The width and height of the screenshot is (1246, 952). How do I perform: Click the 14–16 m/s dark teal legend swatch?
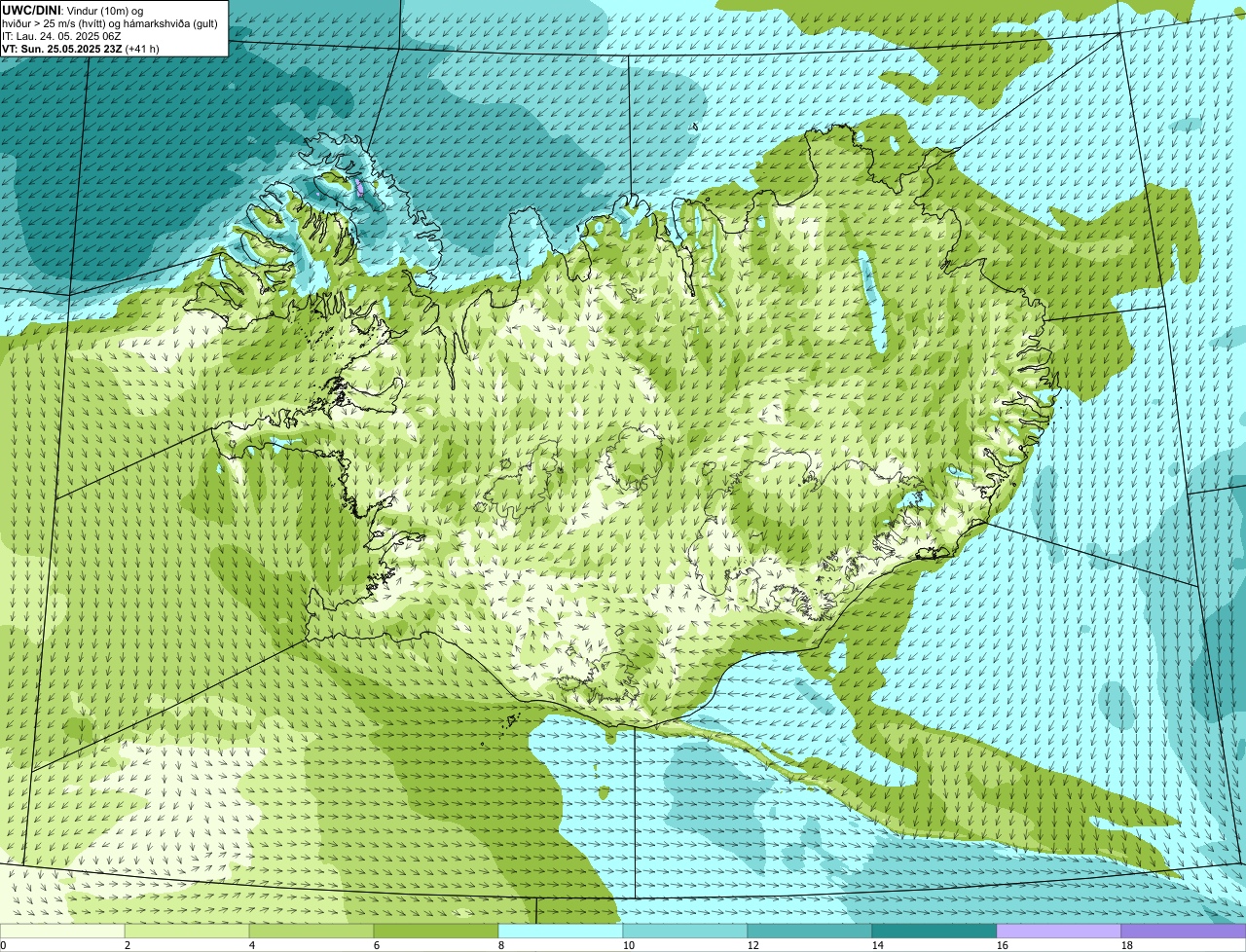click(x=934, y=931)
